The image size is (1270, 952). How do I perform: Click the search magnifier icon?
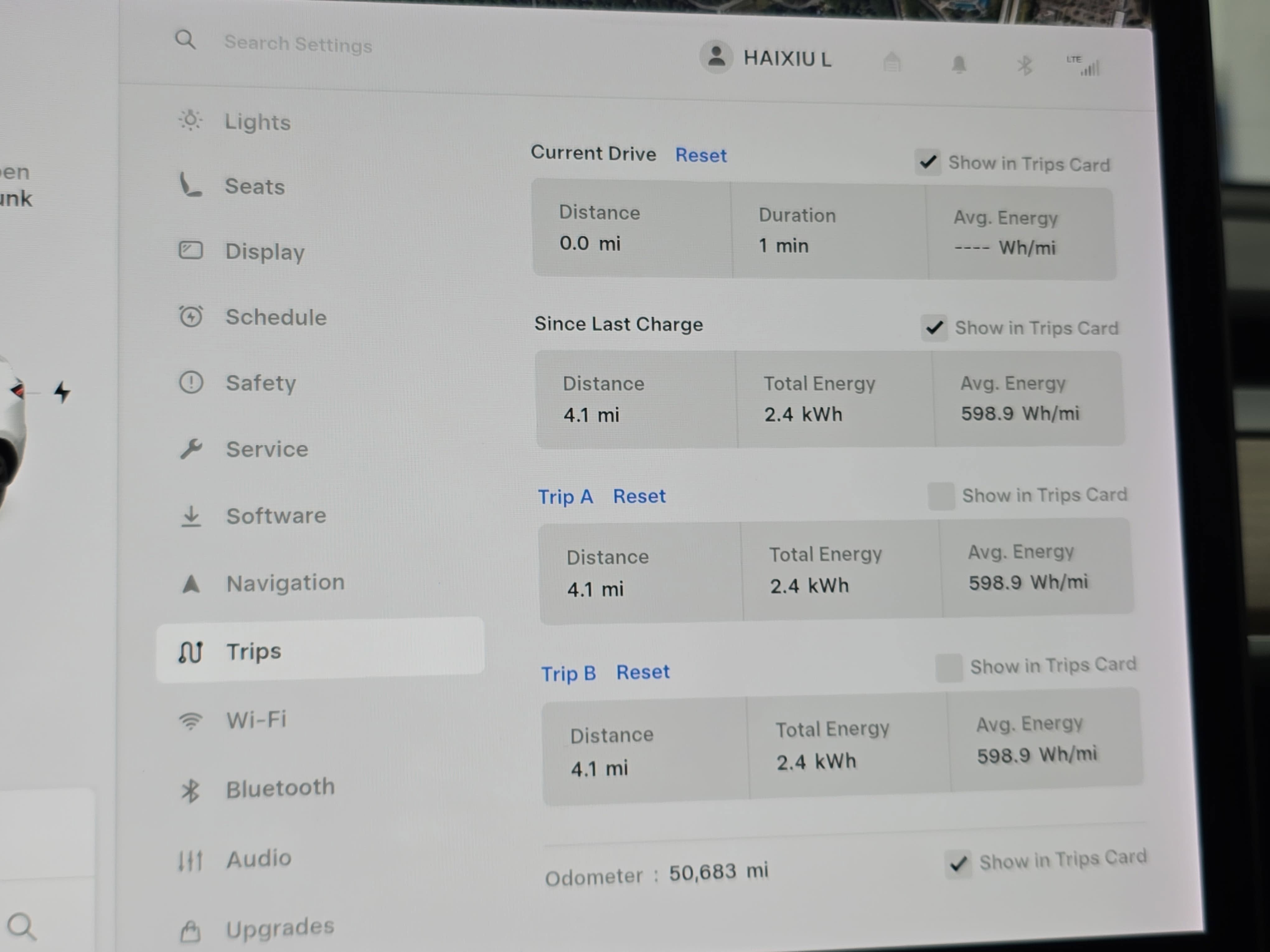click(185, 40)
